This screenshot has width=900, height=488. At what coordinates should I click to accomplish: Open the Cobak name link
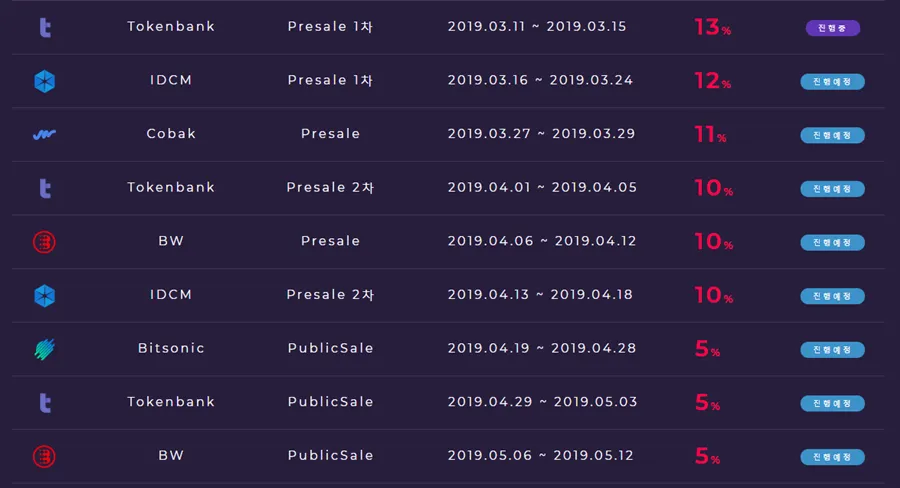171,134
